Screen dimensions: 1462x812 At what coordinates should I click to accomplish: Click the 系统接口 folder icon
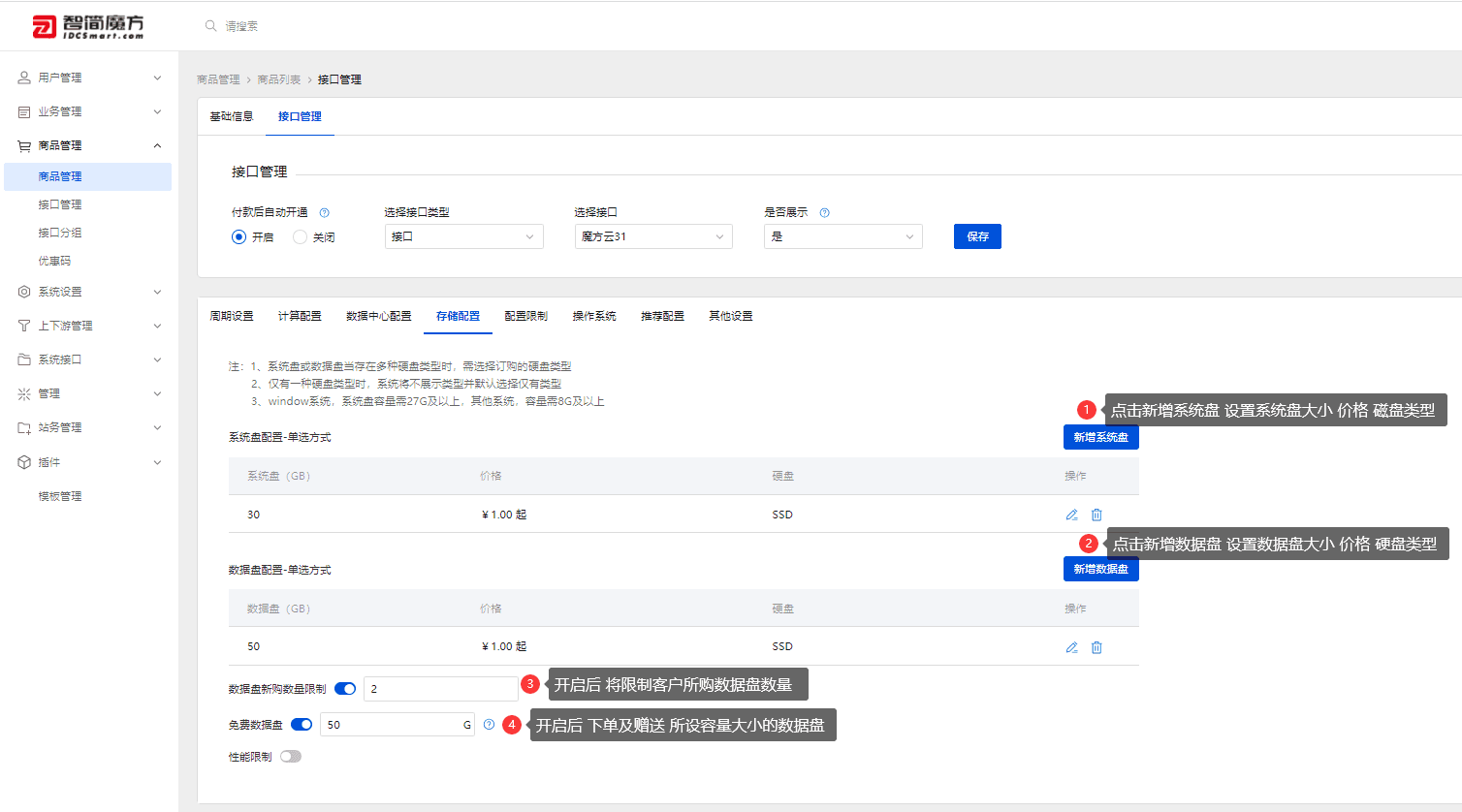point(24,359)
